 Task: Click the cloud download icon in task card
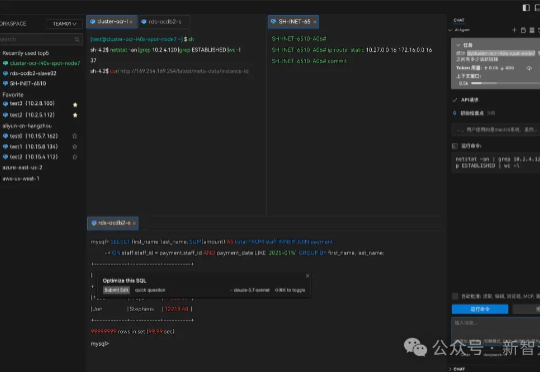529,68
